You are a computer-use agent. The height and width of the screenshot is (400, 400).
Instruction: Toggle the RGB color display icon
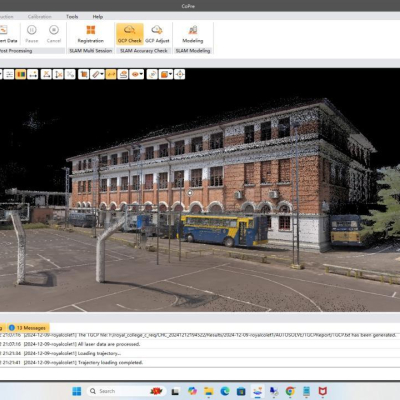[21, 74]
